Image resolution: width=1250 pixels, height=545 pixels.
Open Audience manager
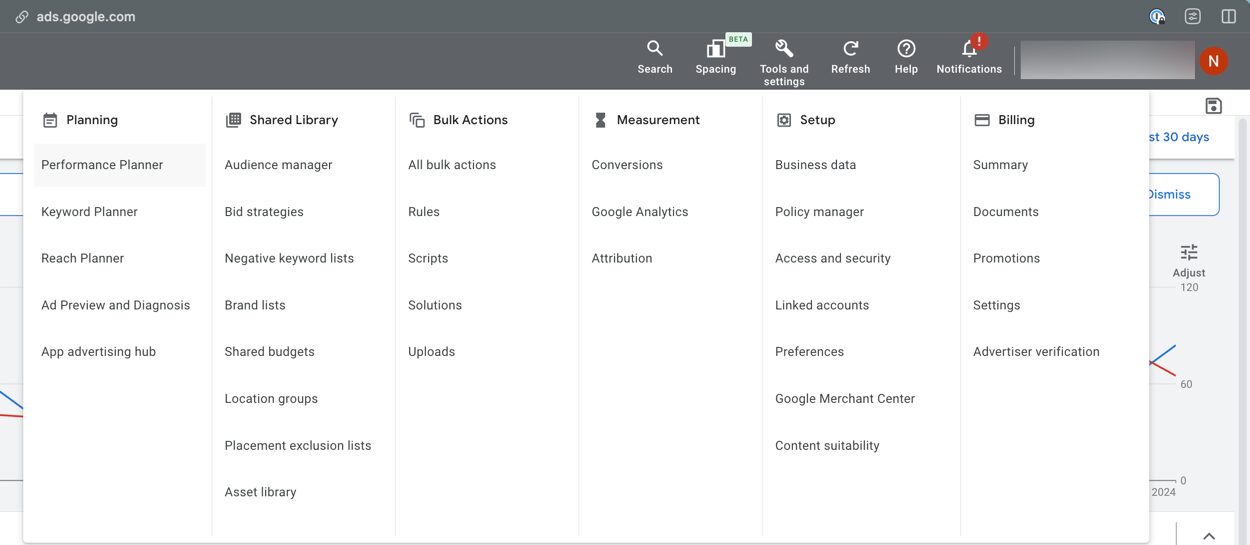(x=278, y=165)
